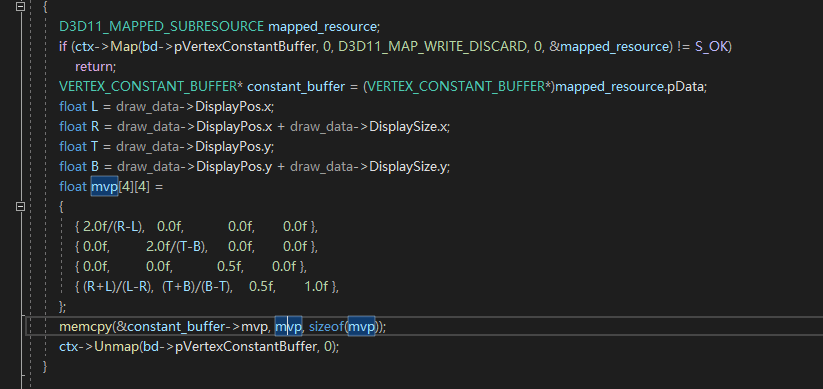
Task: Click the D3D11_MAPPED_SUBRESOURCE type name
Action: click(x=162, y=26)
